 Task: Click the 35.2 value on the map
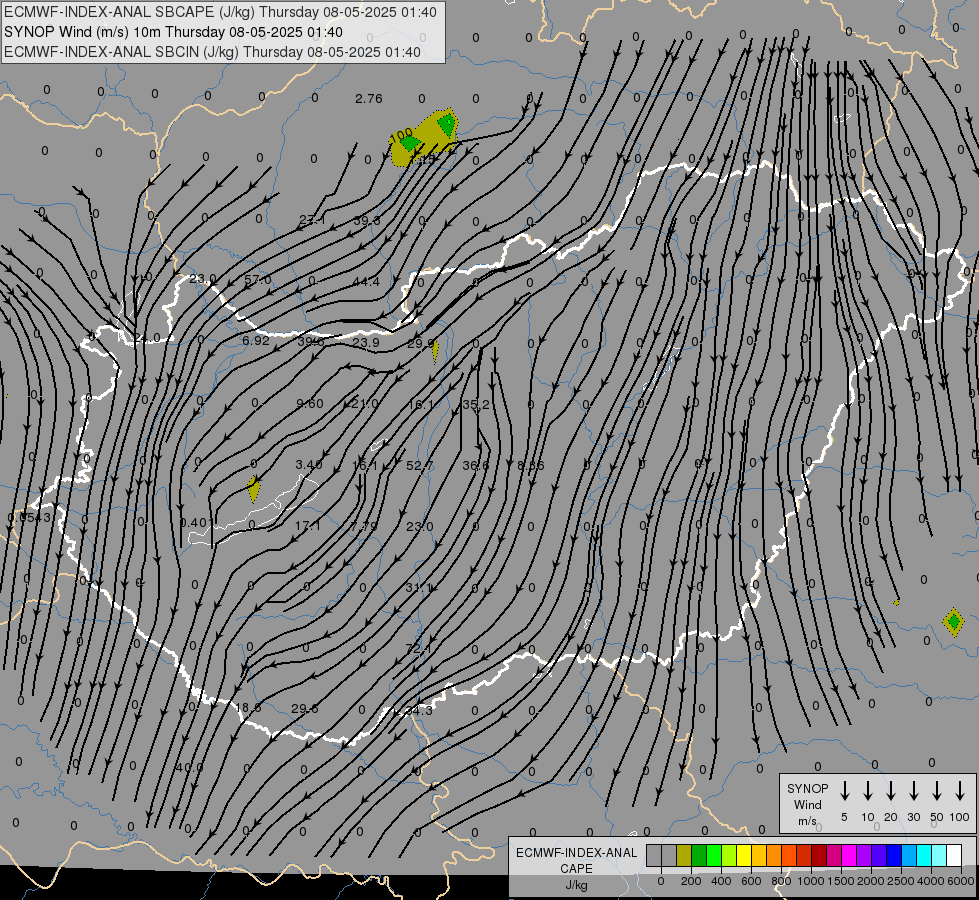tap(476, 404)
